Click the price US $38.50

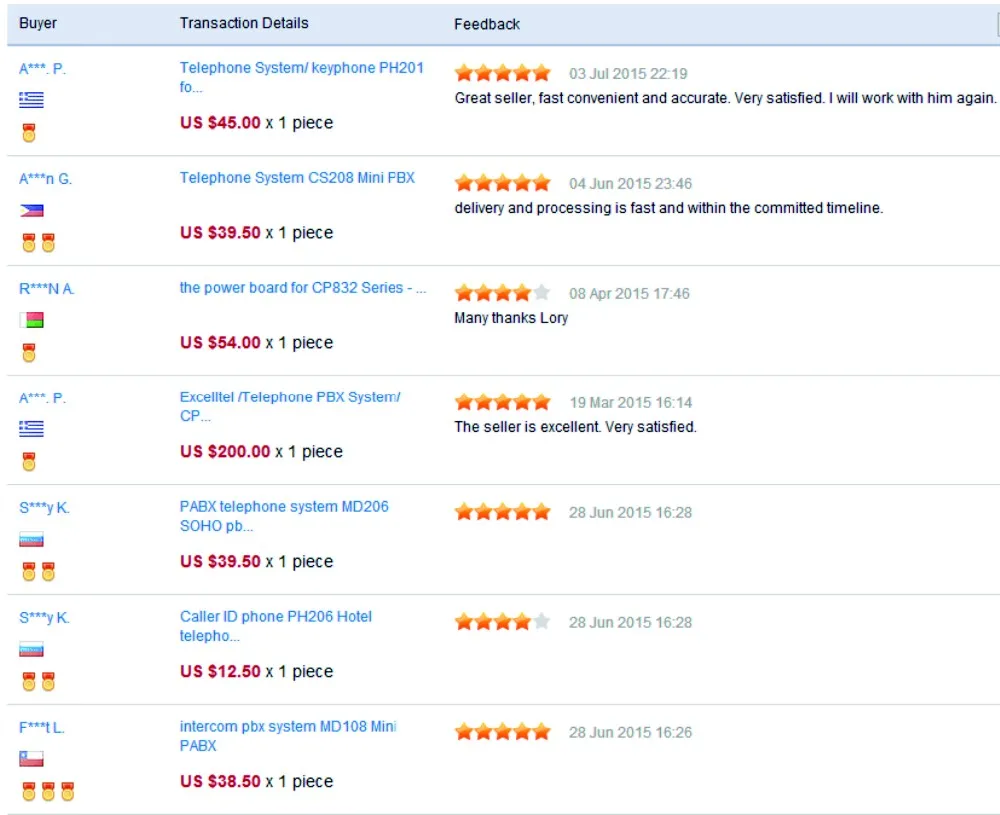coord(220,781)
